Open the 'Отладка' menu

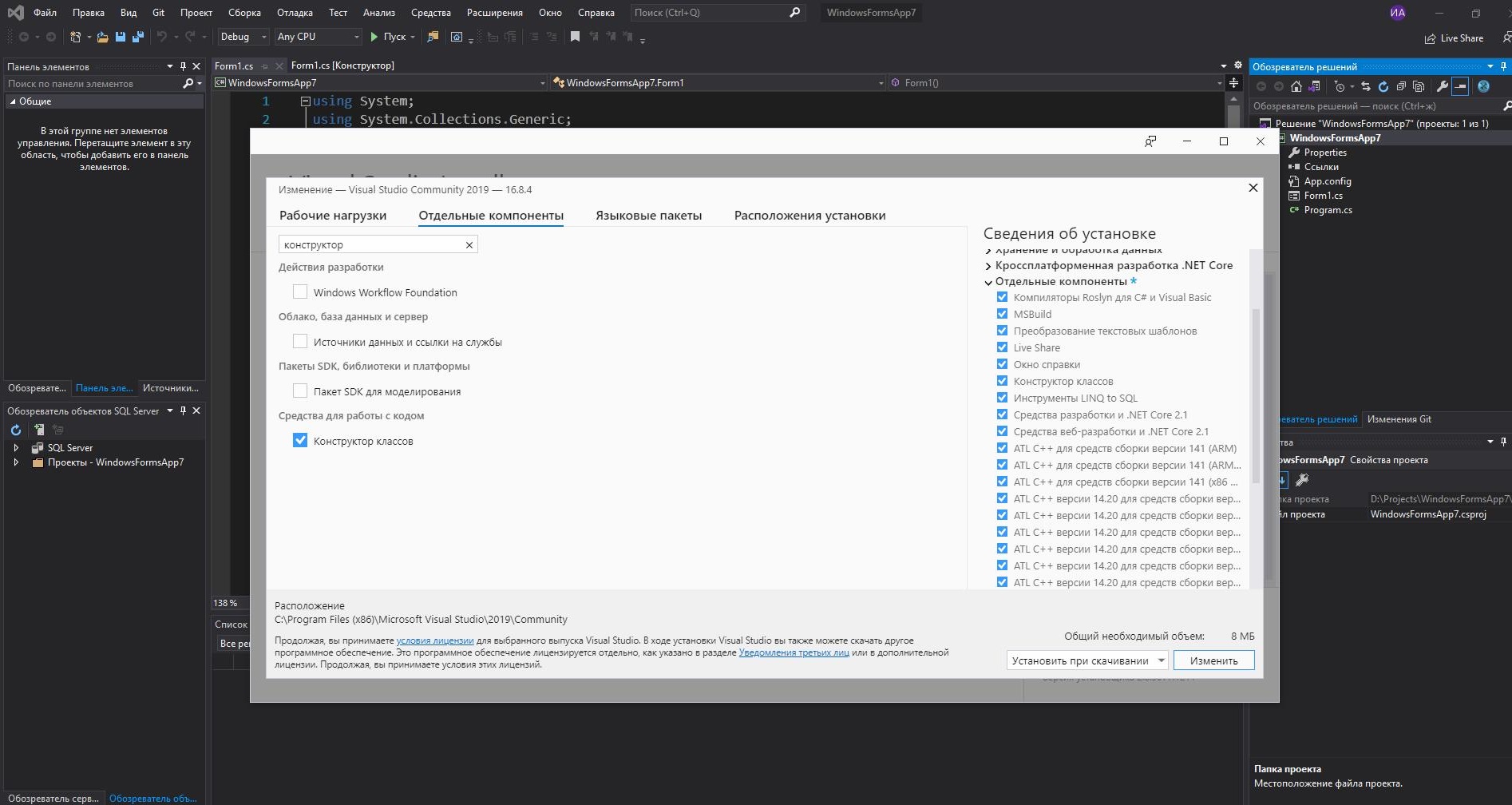tap(295, 13)
